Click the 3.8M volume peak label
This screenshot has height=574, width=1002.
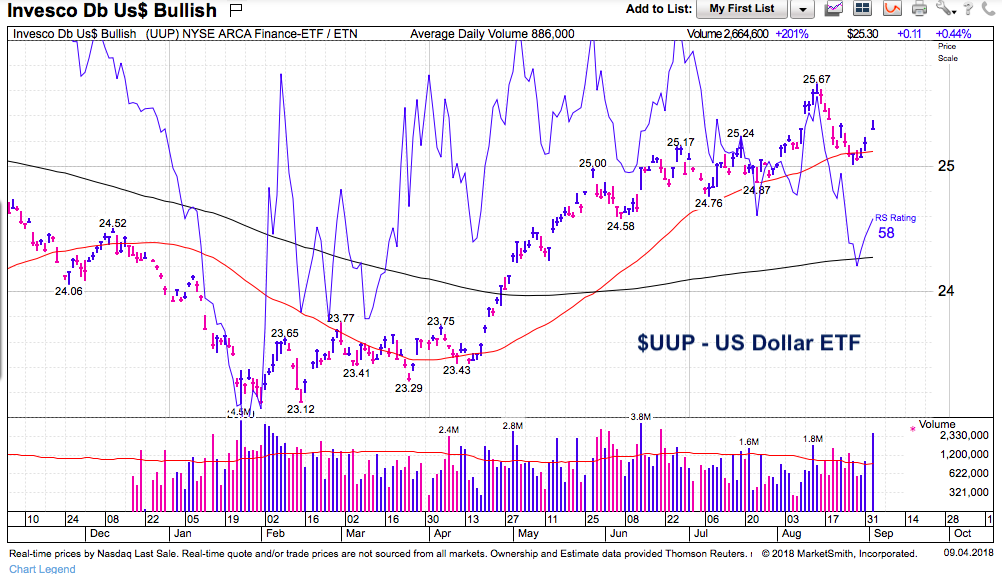pyautogui.click(x=640, y=417)
